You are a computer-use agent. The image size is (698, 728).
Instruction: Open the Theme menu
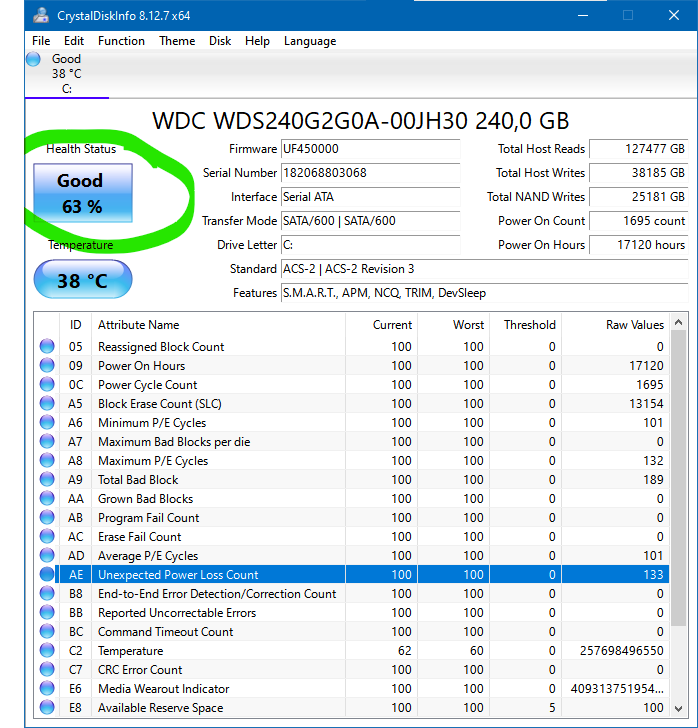(x=177, y=41)
